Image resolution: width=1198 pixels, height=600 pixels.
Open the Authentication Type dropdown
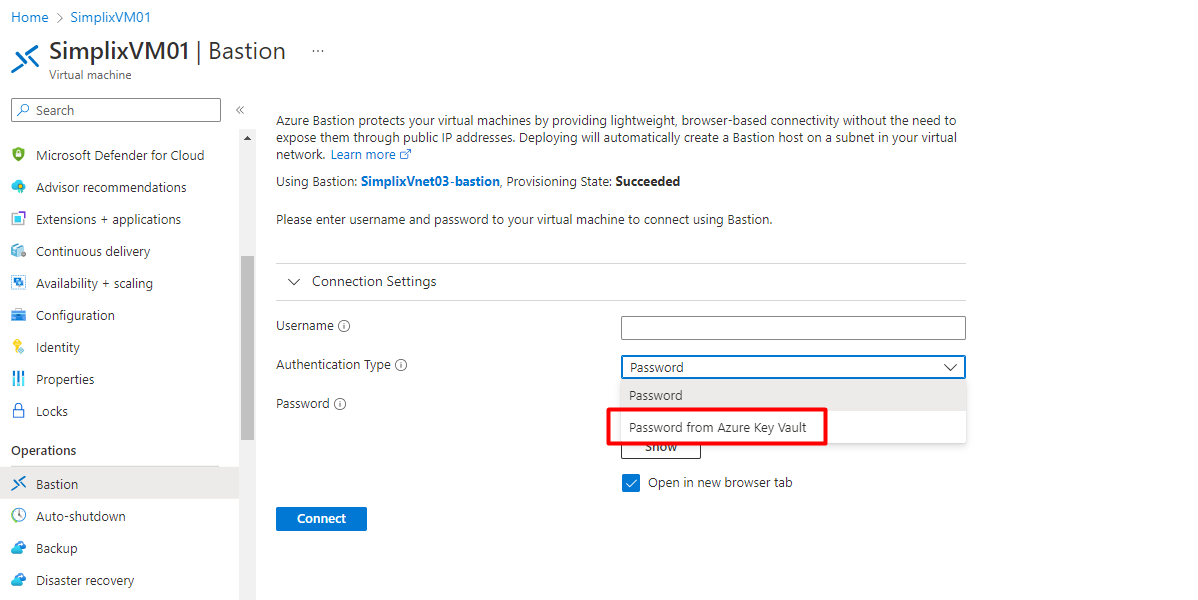click(792, 367)
